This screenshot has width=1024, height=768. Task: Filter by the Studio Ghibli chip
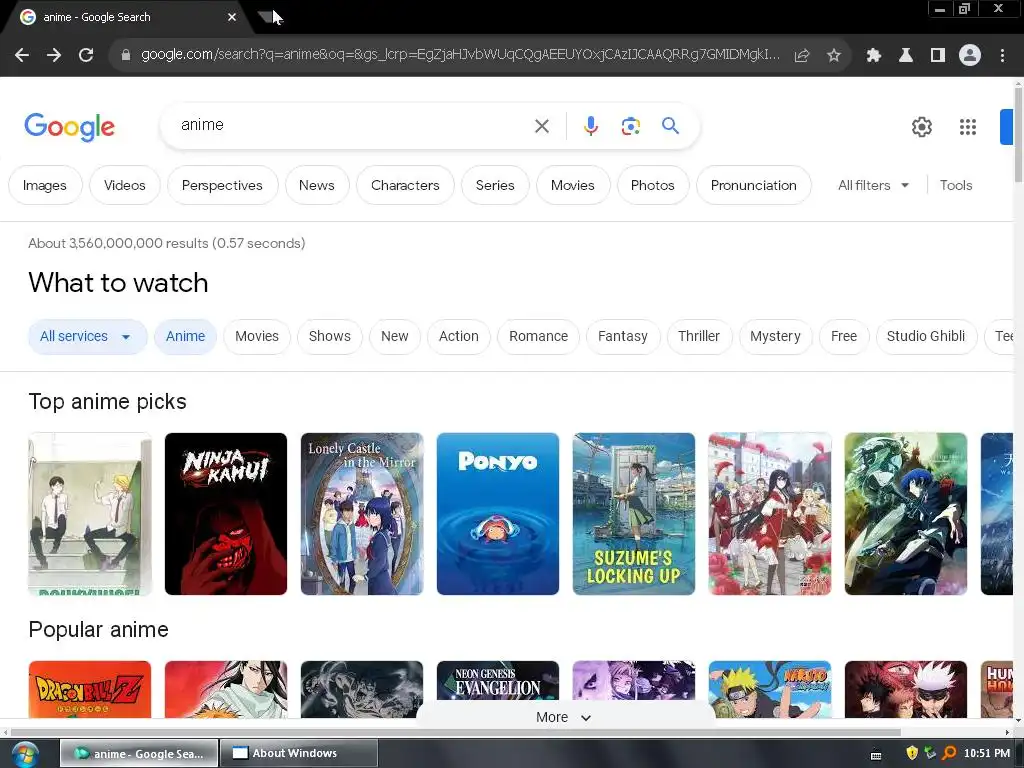tap(926, 337)
